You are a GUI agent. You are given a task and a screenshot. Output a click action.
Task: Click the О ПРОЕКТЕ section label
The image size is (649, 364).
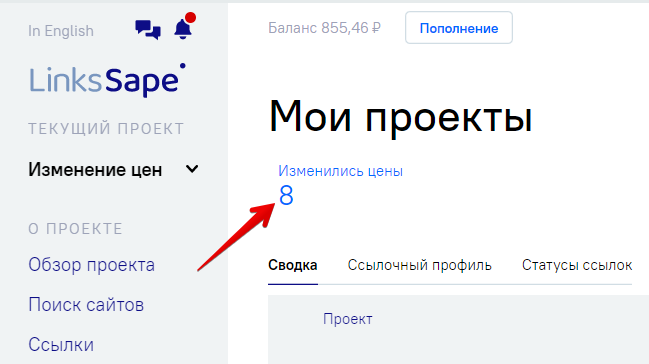pyautogui.click(x=75, y=229)
